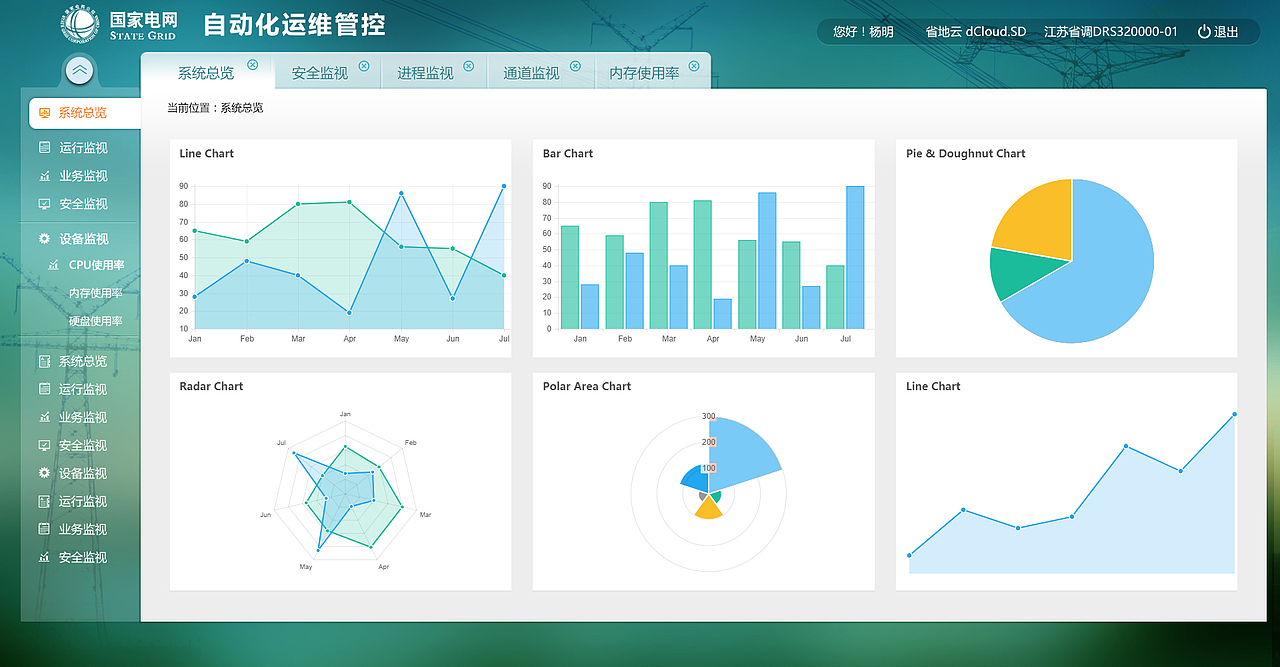Expand the collapsed 设备监视 in the lower sidebar group
The height and width of the screenshot is (667, 1280).
(83, 473)
